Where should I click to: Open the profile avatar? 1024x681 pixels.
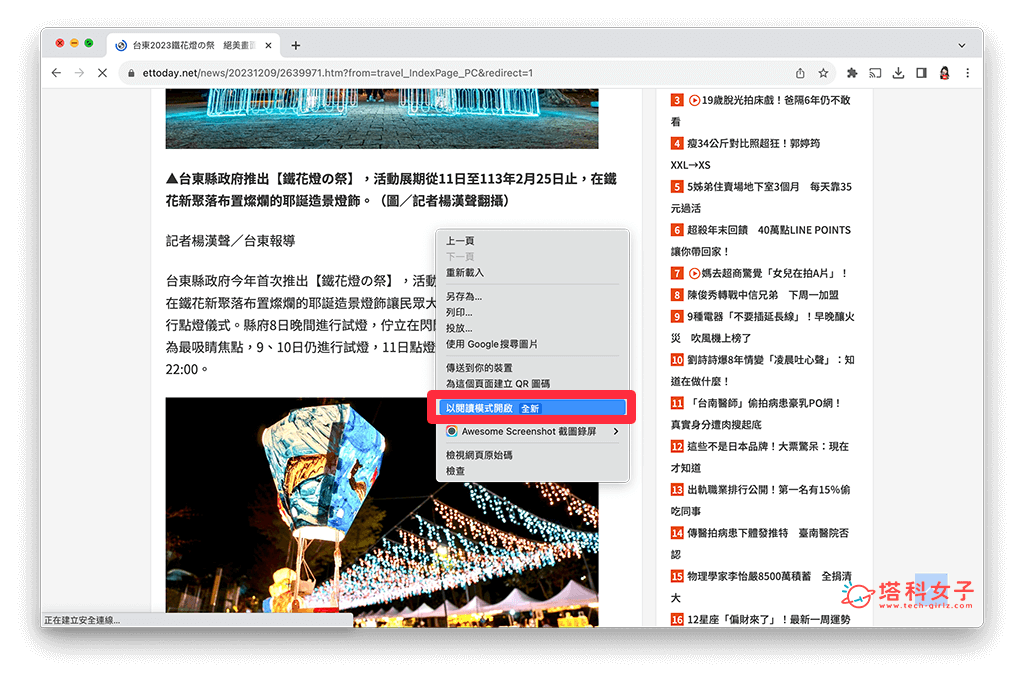click(944, 73)
